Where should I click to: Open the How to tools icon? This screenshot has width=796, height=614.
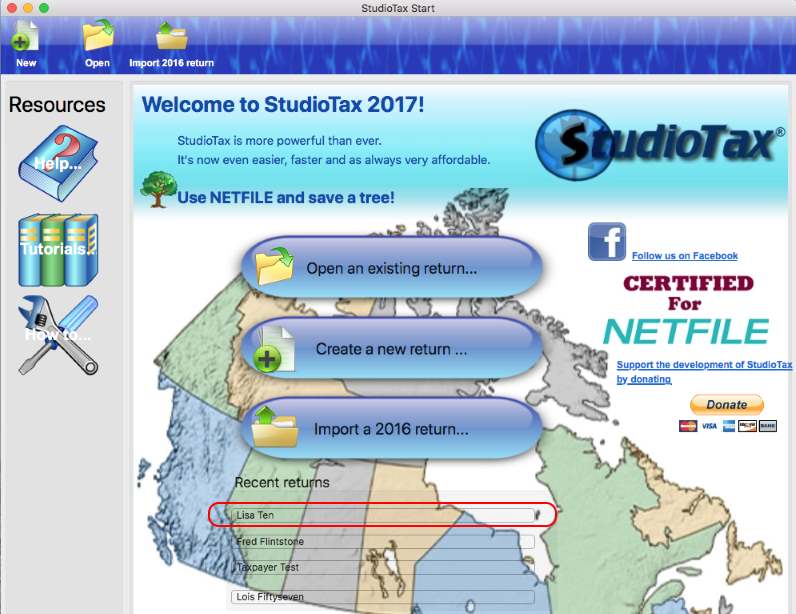(x=57, y=334)
